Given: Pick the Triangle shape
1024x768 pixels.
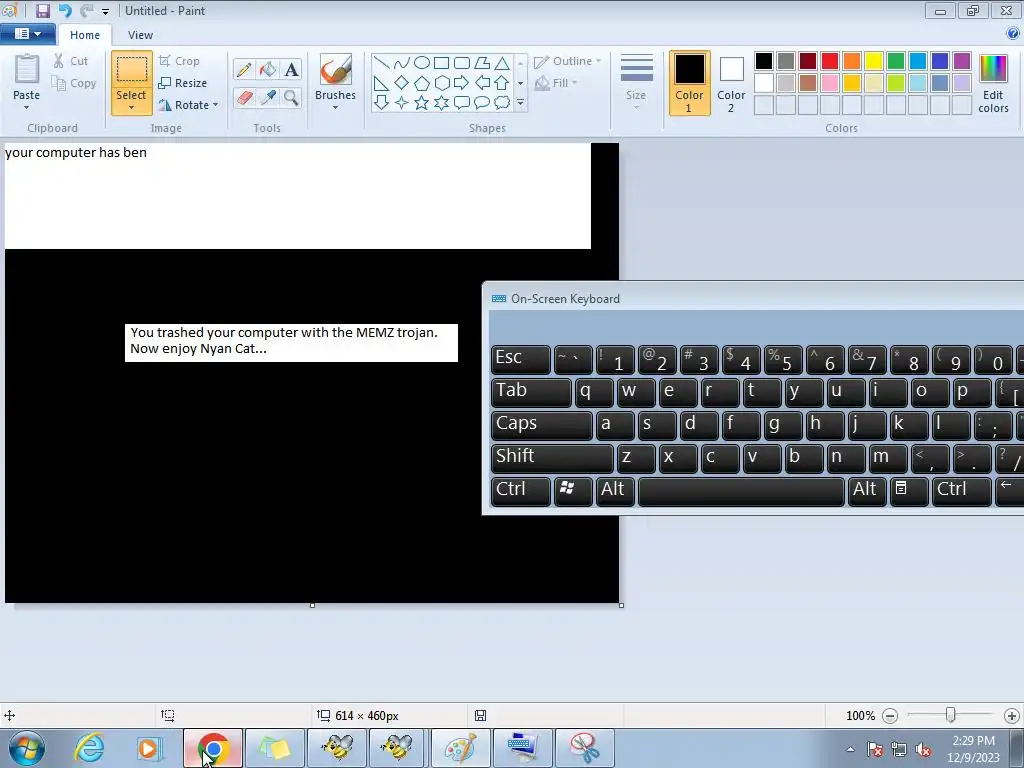Looking at the screenshot, I should pos(502,63).
